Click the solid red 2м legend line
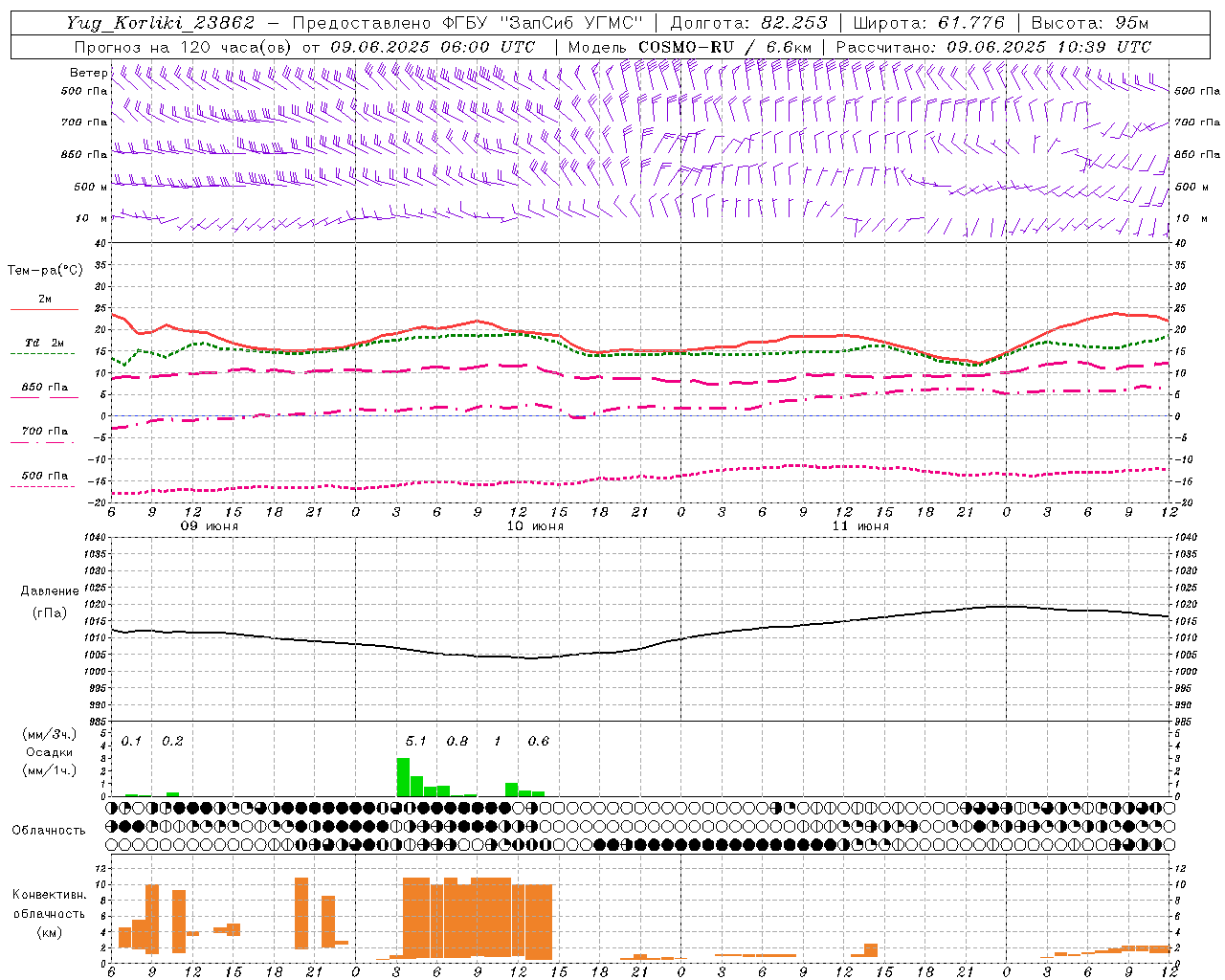 44,309
